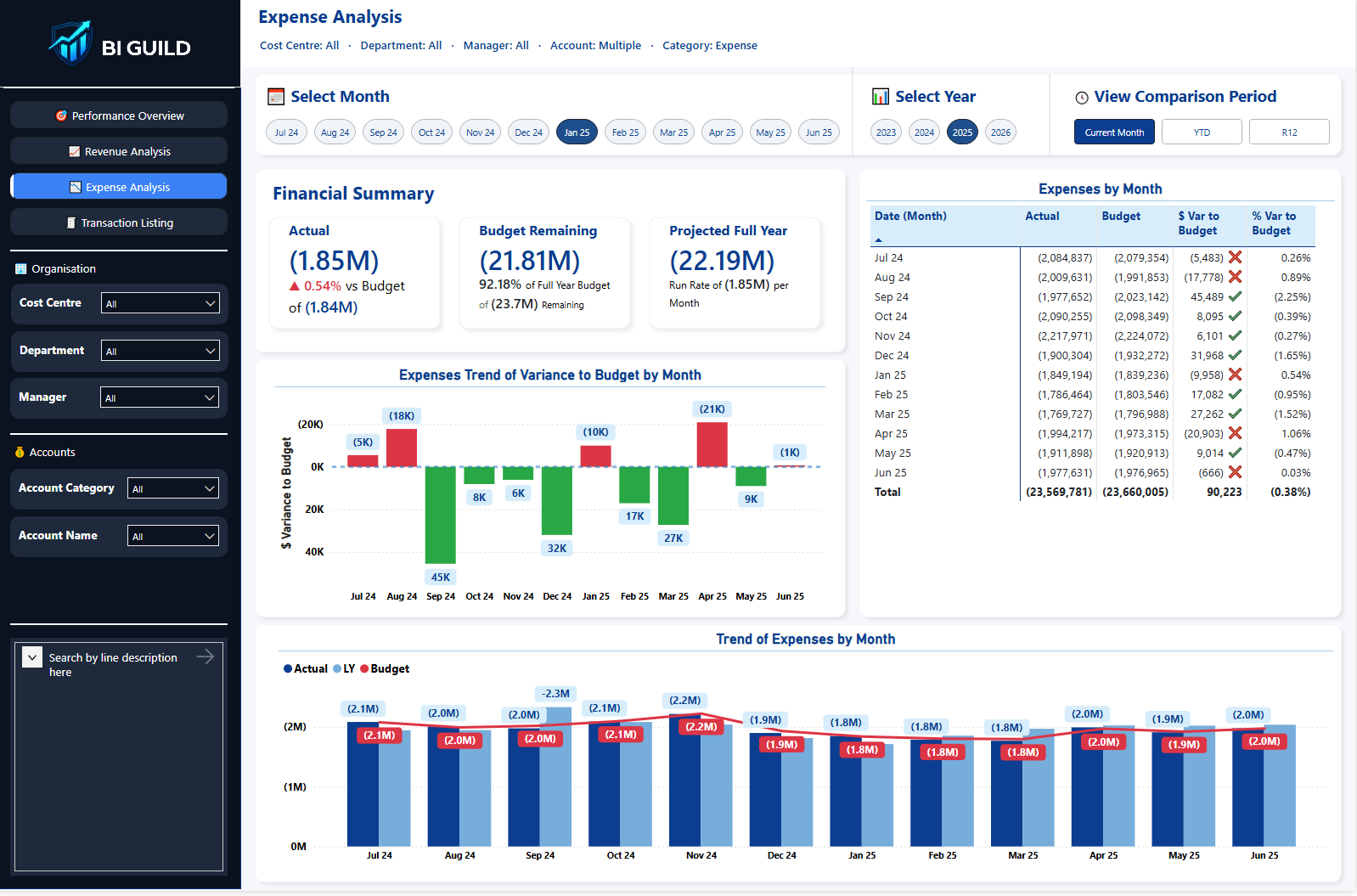
Task: Go to the Performance Overview page
Action: click(119, 116)
